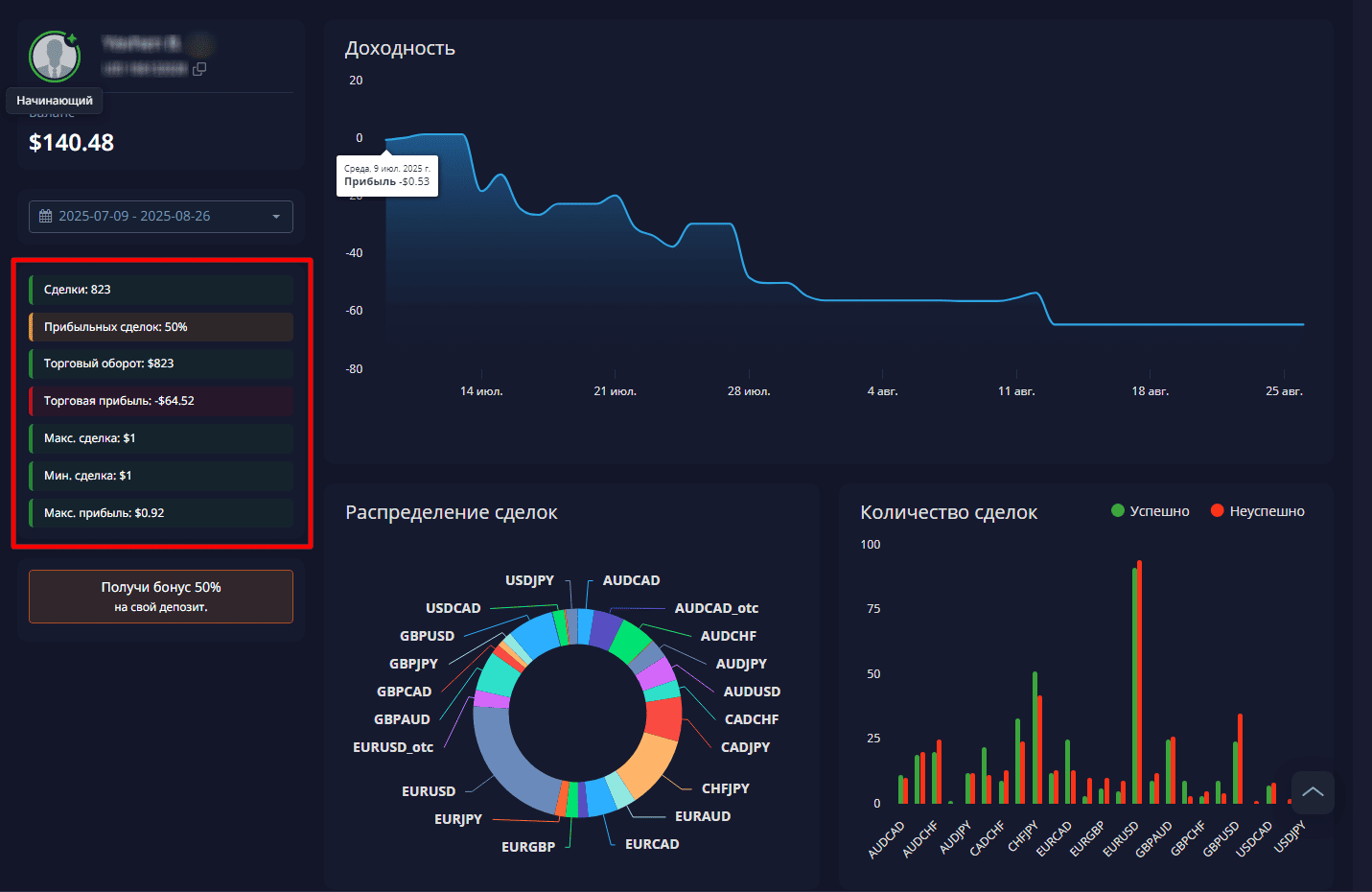This screenshot has height=892, width=1372.
Task: Click the 'Получи бонус 50%' button
Action: coord(161,597)
